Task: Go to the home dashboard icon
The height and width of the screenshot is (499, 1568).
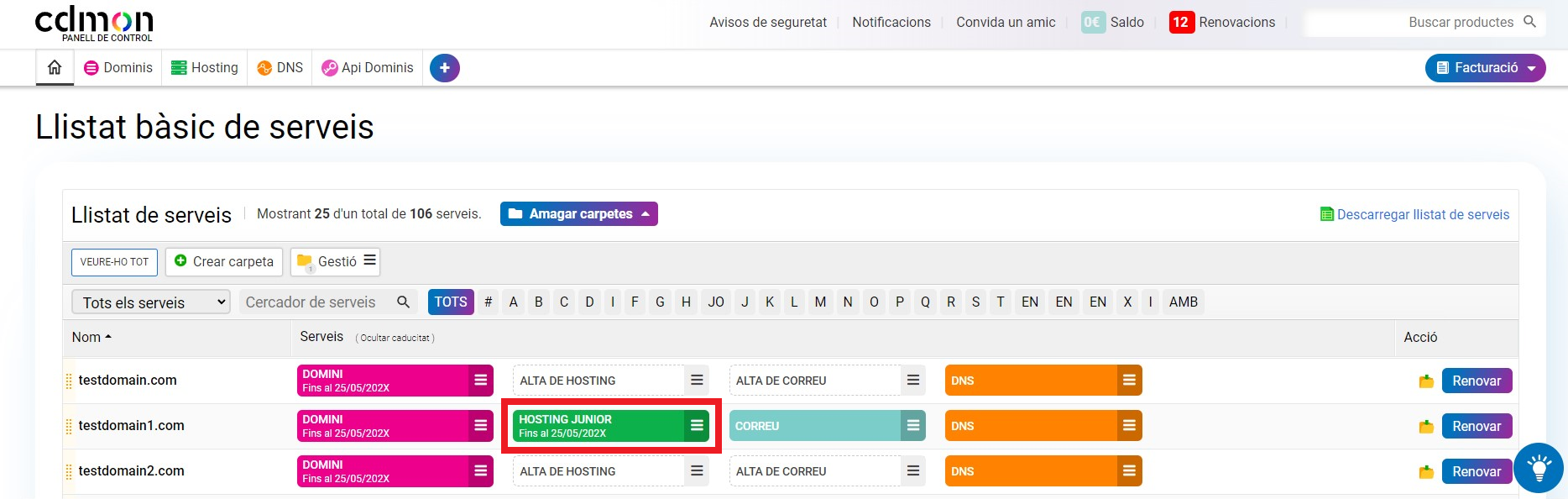Action: click(x=55, y=68)
